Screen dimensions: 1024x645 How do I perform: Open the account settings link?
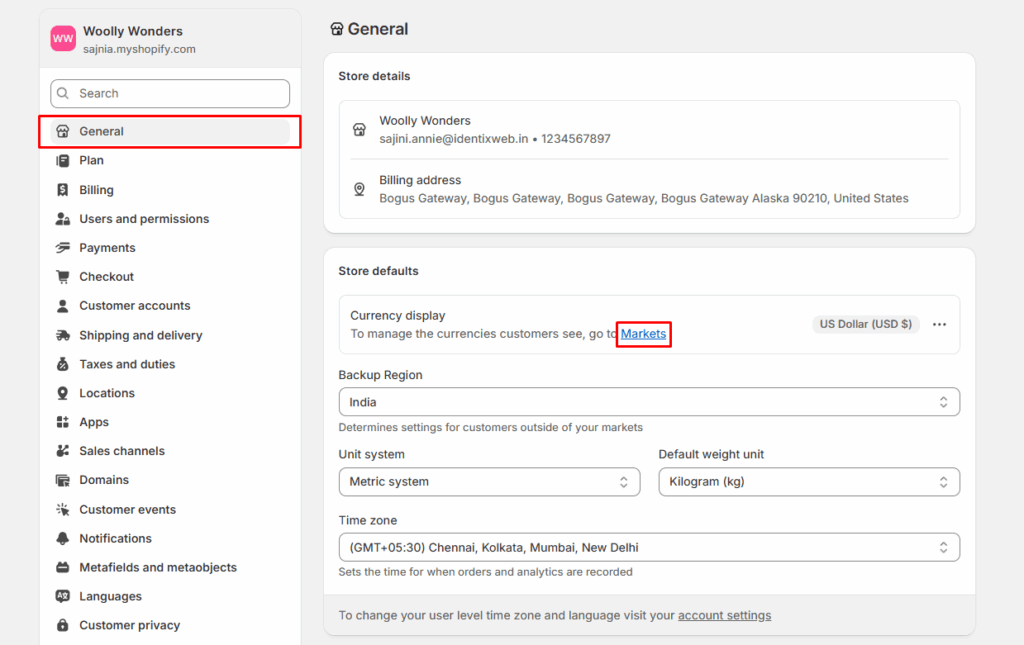(724, 616)
